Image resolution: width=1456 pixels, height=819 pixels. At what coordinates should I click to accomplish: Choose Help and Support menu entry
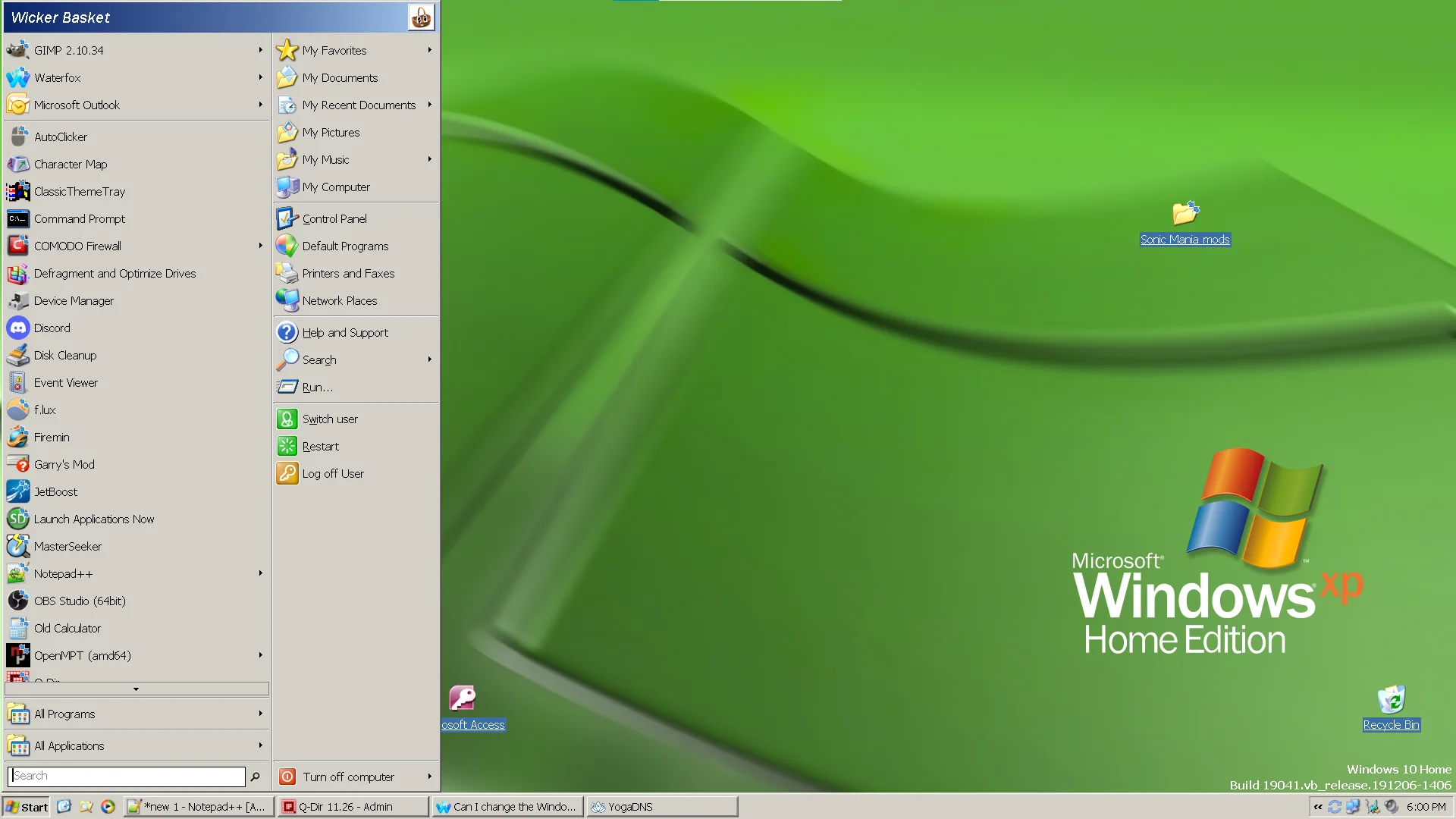pyautogui.click(x=344, y=333)
